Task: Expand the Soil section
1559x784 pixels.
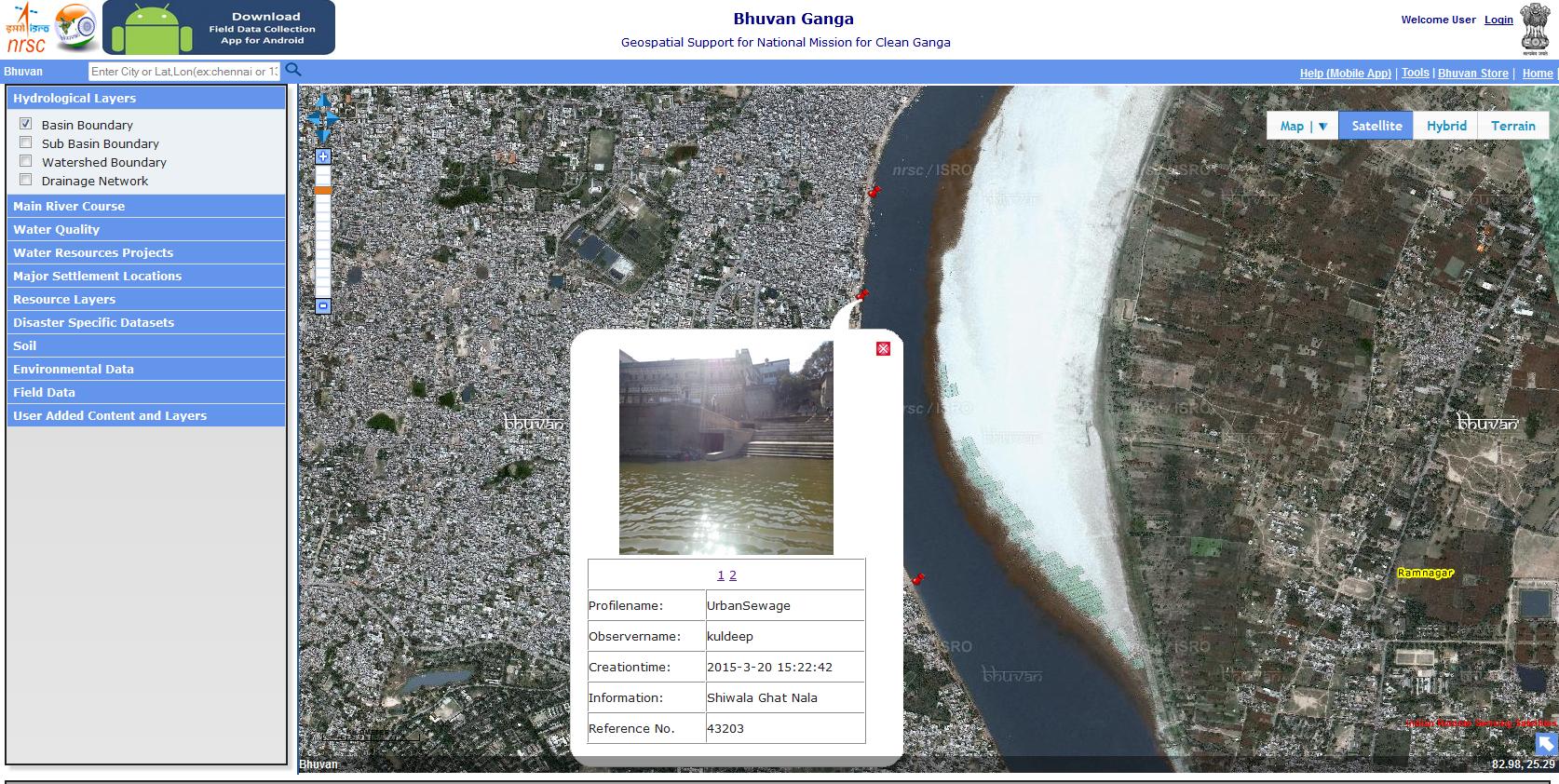Action: (x=146, y=345)
